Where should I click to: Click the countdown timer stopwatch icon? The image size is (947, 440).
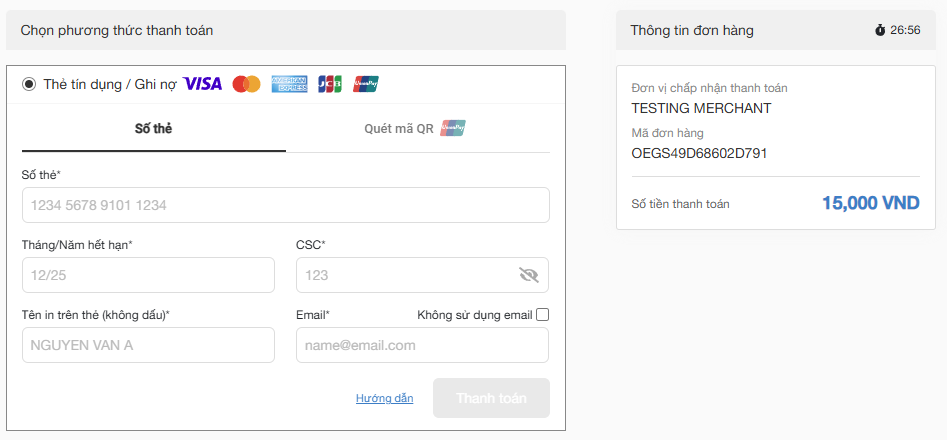click(x=880, y=30)
